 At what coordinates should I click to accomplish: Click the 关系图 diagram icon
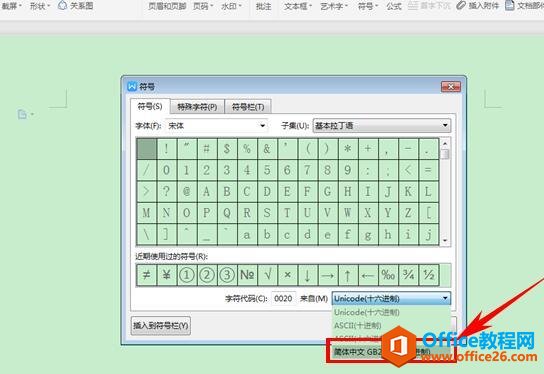[63, 6]
